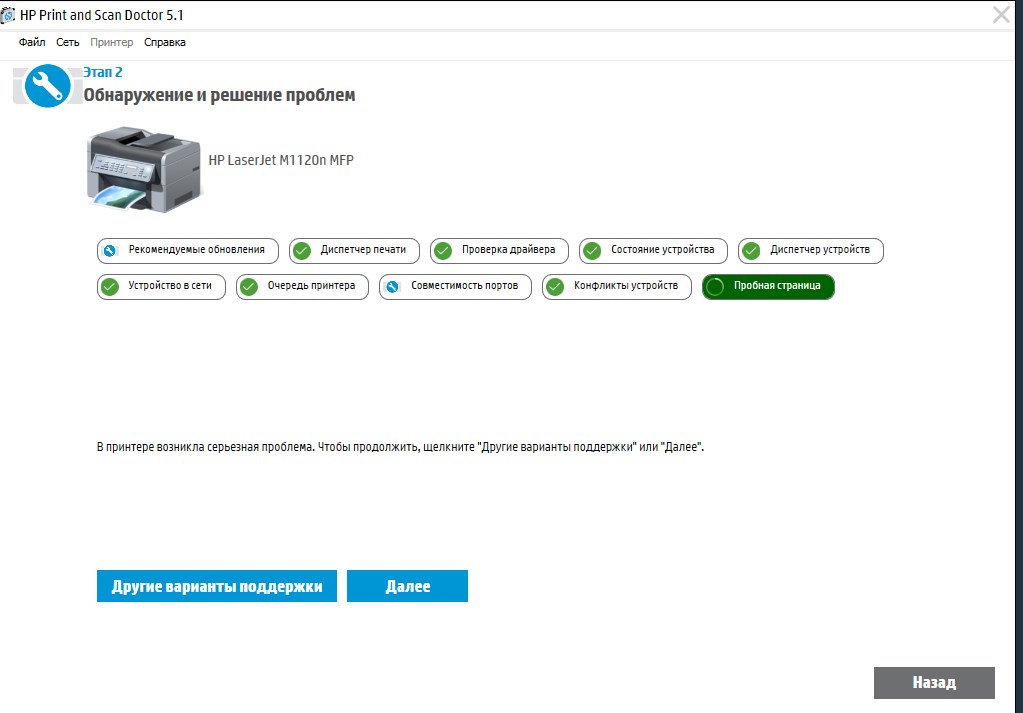This screenshot has width=1023, height=713.
Task: Click green check in Состояние устройства
Action: point(592,250)
